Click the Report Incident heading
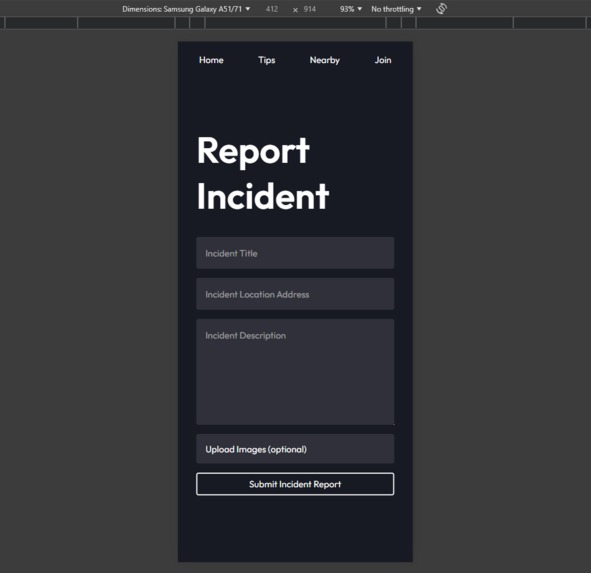Image resolution: width=591 pixels, height=573 pixels. pyautogui.click(x=263, y=173)
